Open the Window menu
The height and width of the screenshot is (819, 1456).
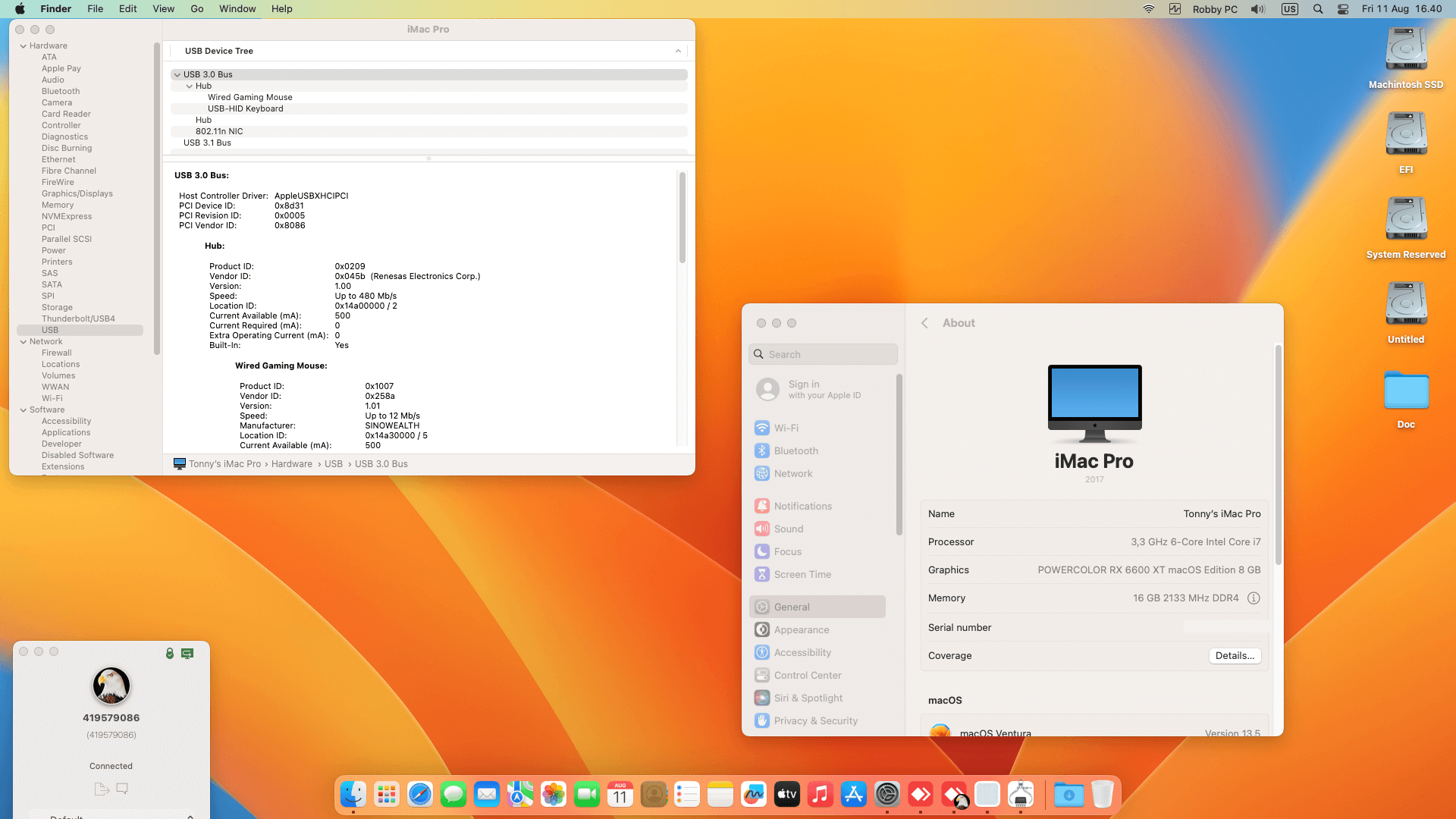(237, 9)
